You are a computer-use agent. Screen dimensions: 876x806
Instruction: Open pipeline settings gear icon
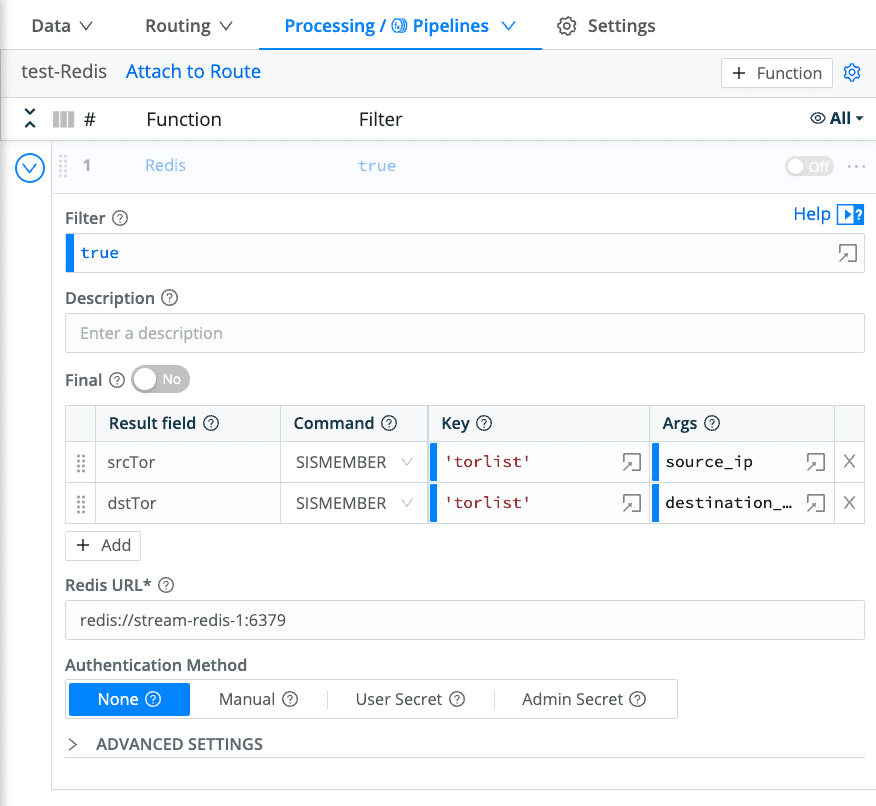(852, 73)
